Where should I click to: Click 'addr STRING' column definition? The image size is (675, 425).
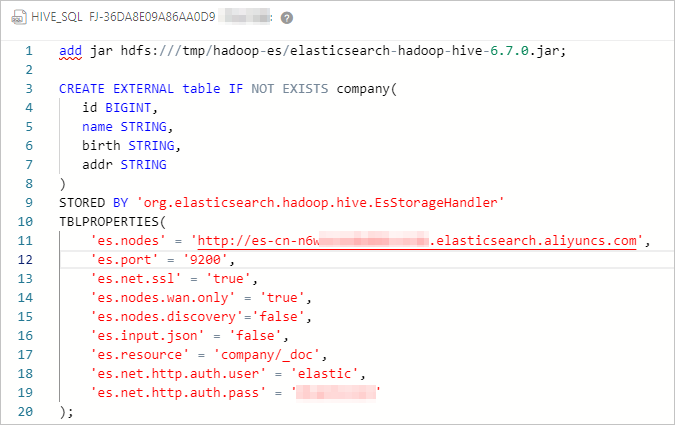coord(124,164)
